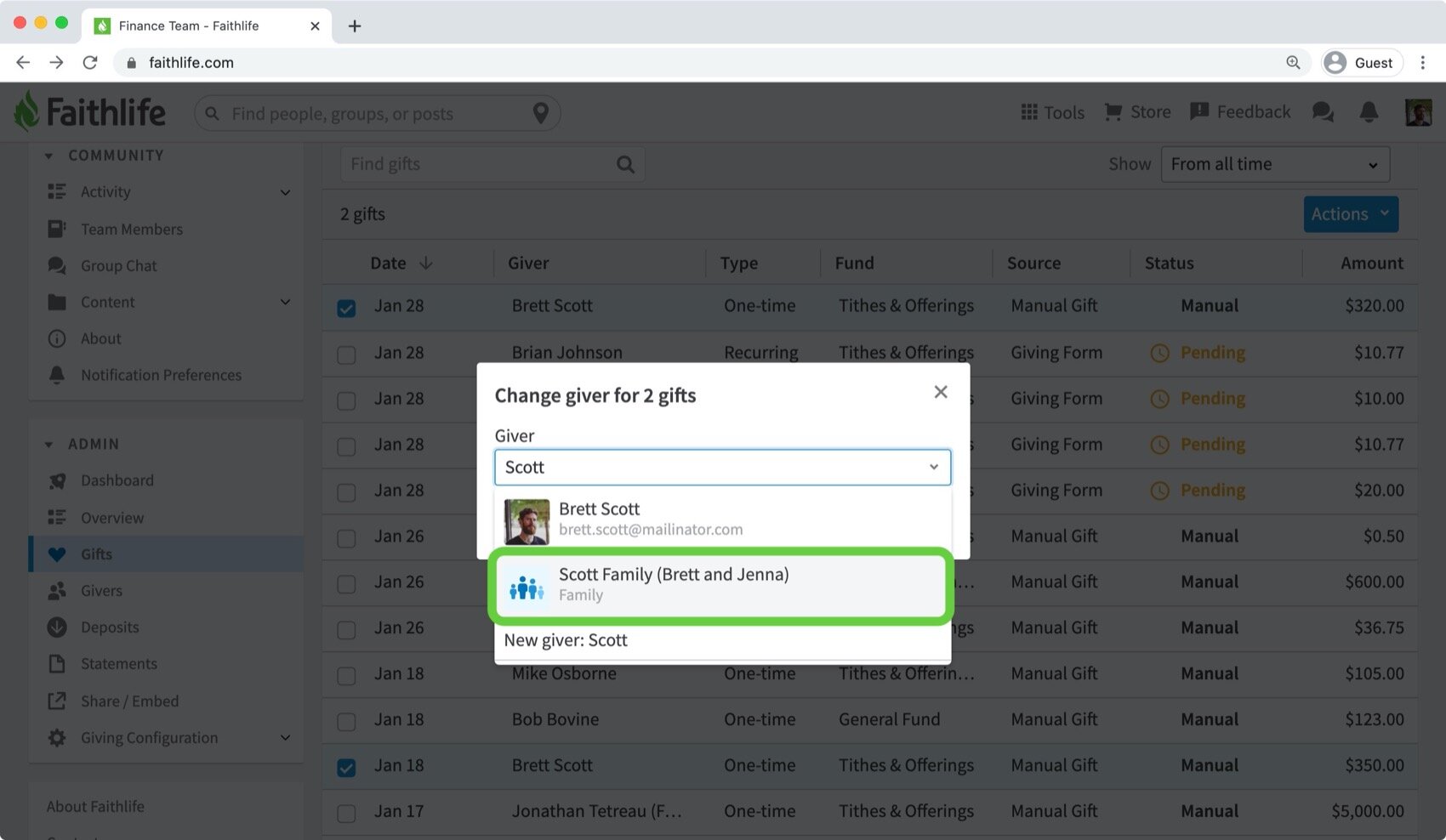The image size is (1446, 840).
Task: Expand the Content submenu chevron
Action: pyautogui.click(x=285, y=302)
